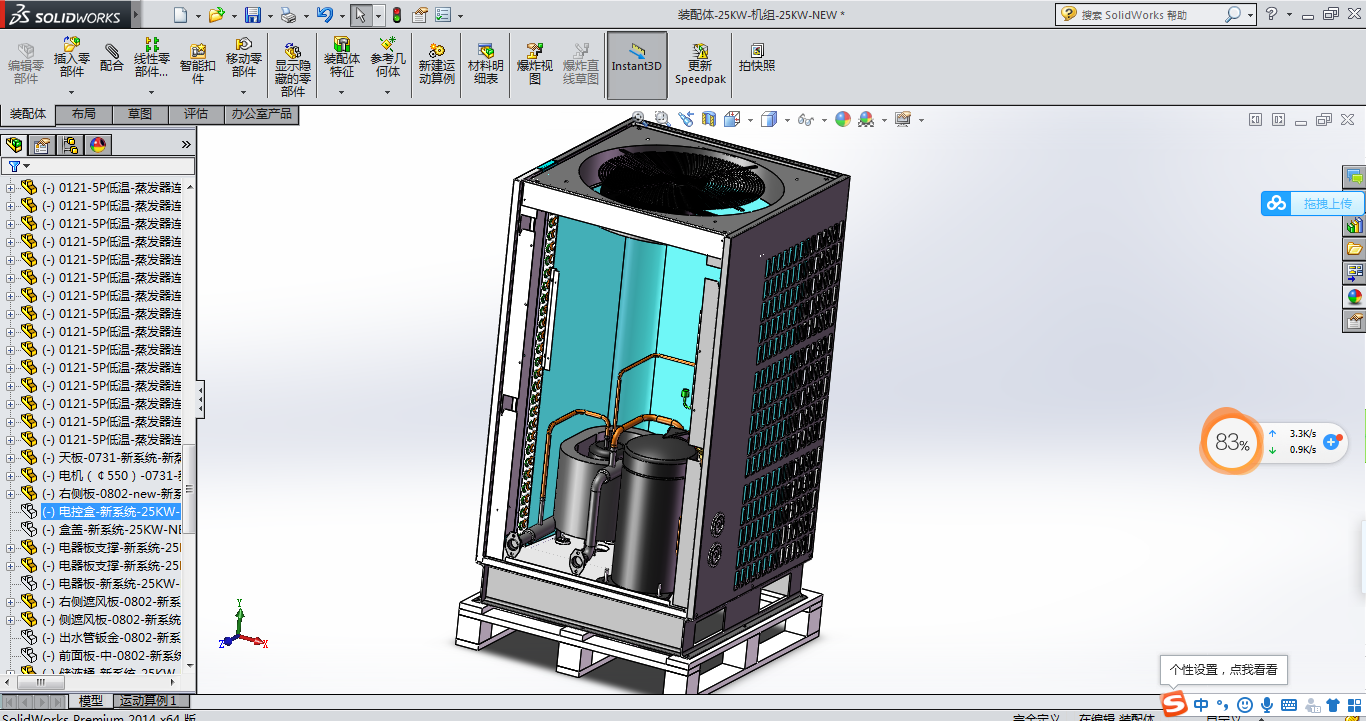Click the Open folder icon

tap(217, 15)
